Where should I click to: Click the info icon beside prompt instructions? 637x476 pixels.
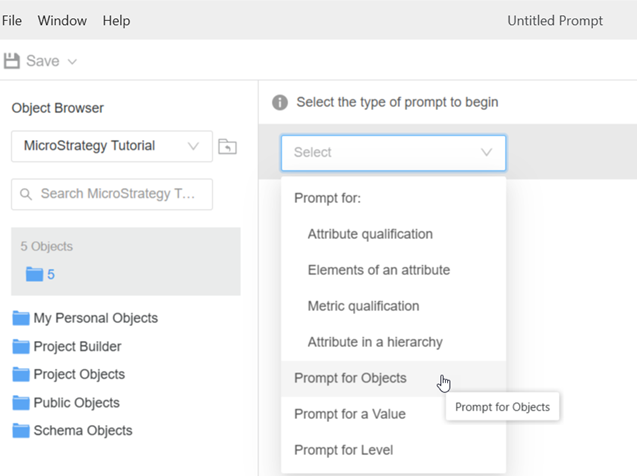pos(280,103)
